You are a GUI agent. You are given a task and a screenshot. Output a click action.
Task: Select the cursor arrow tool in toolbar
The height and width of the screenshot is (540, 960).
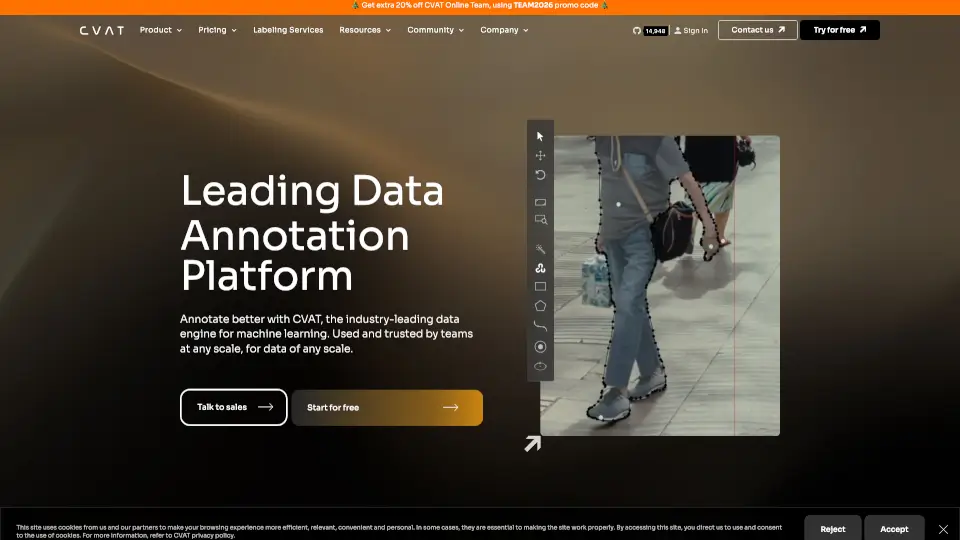click(x=540, y=136)
